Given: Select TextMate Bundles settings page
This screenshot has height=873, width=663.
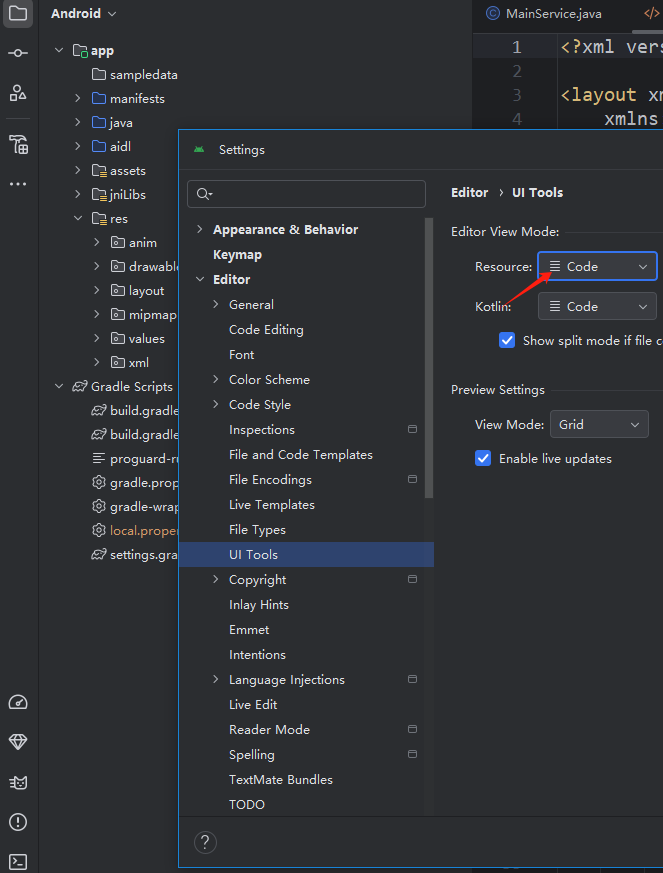Looking at the screenshot, I should (x=281, y=779).
